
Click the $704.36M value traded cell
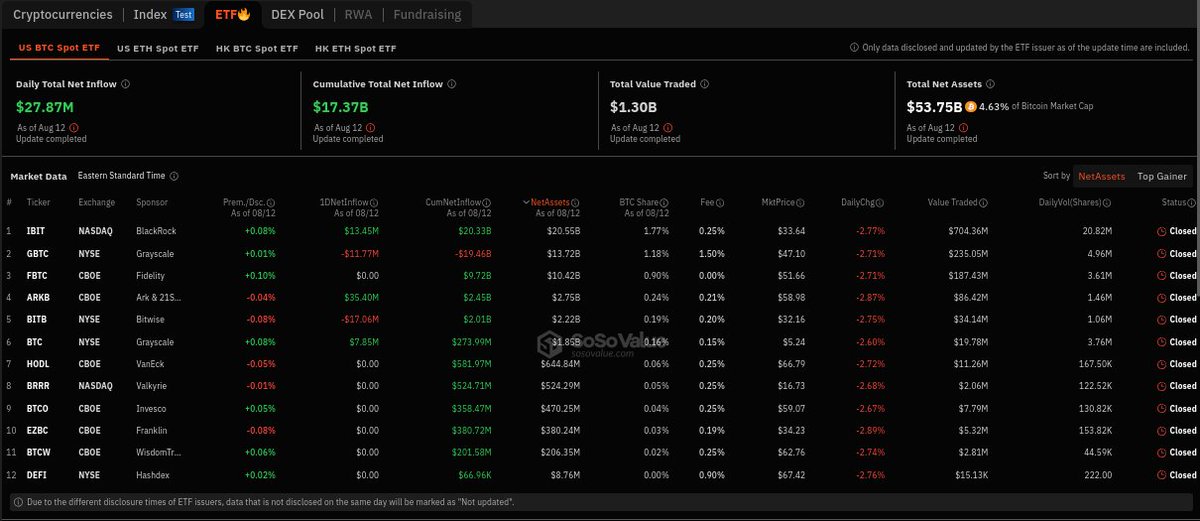966,231
